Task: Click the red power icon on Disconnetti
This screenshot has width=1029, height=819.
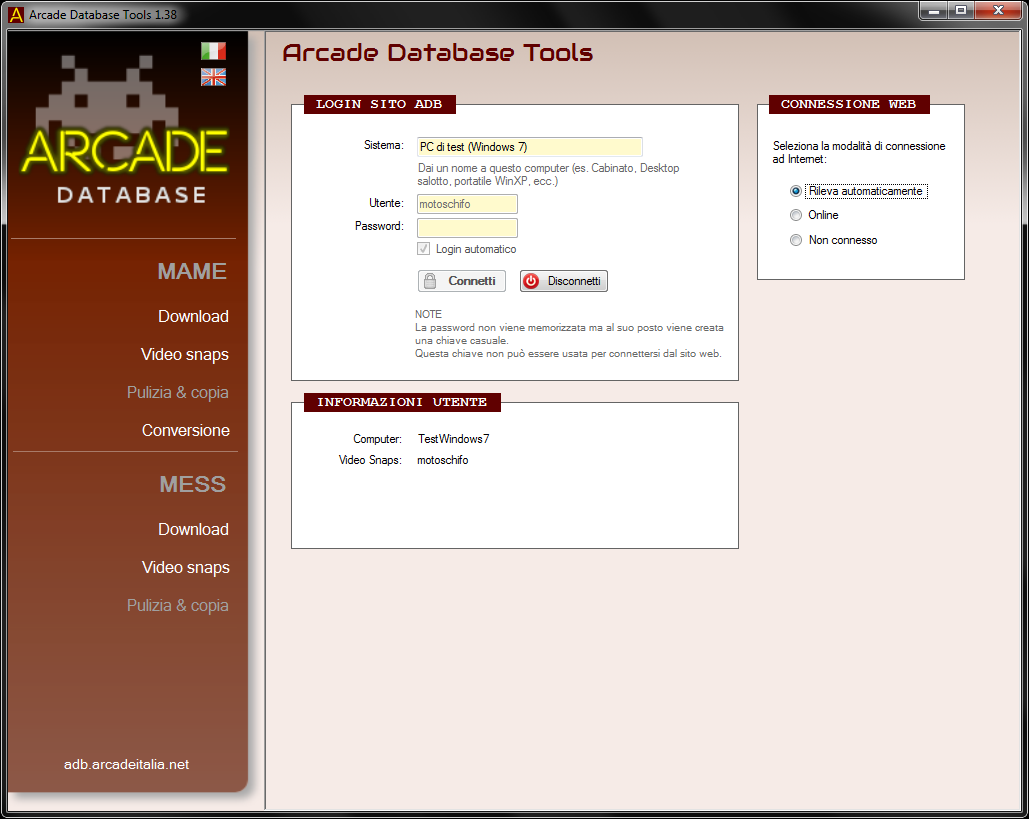Action: click(531, 281)
